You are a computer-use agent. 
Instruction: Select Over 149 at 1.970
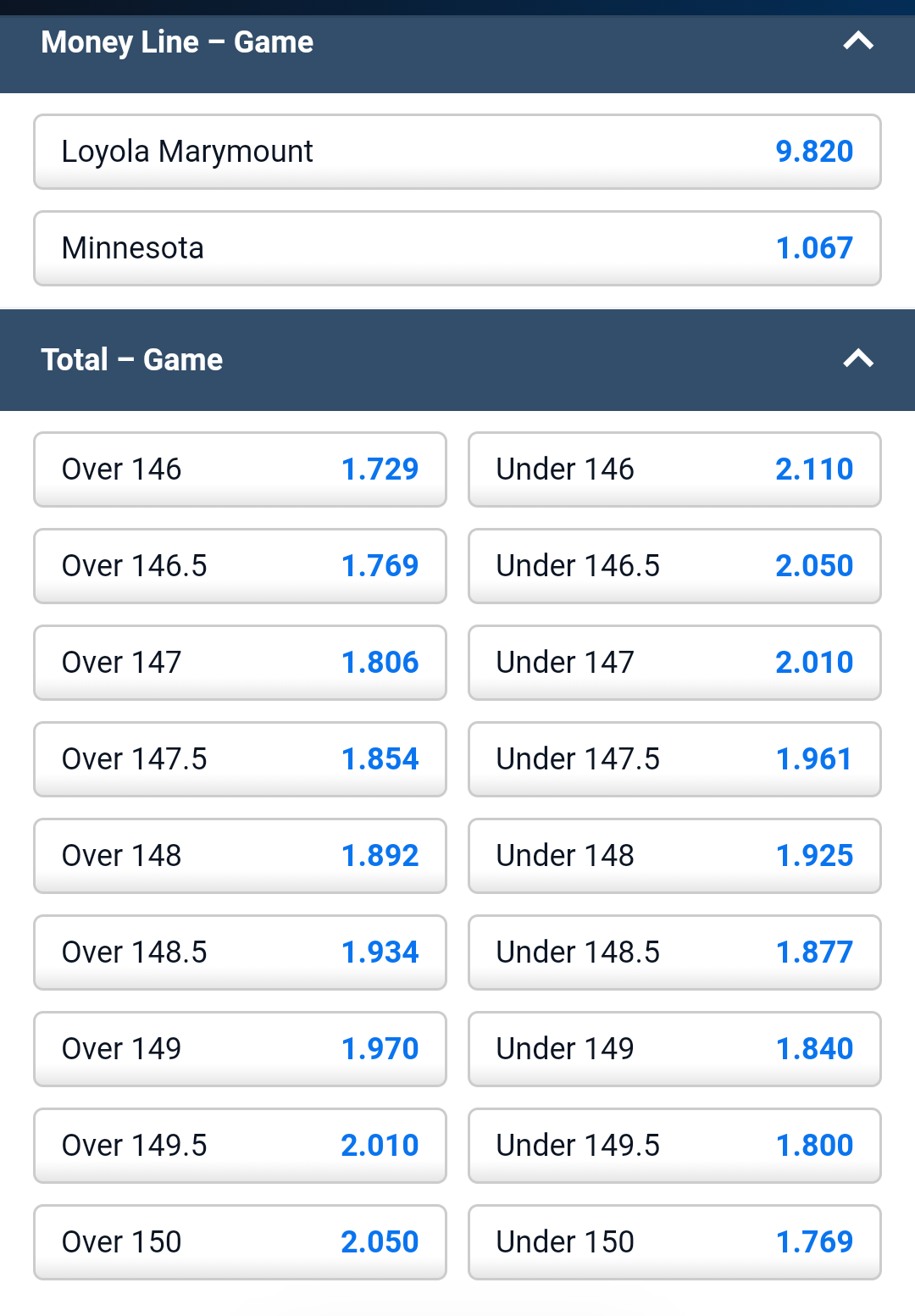240,1049
